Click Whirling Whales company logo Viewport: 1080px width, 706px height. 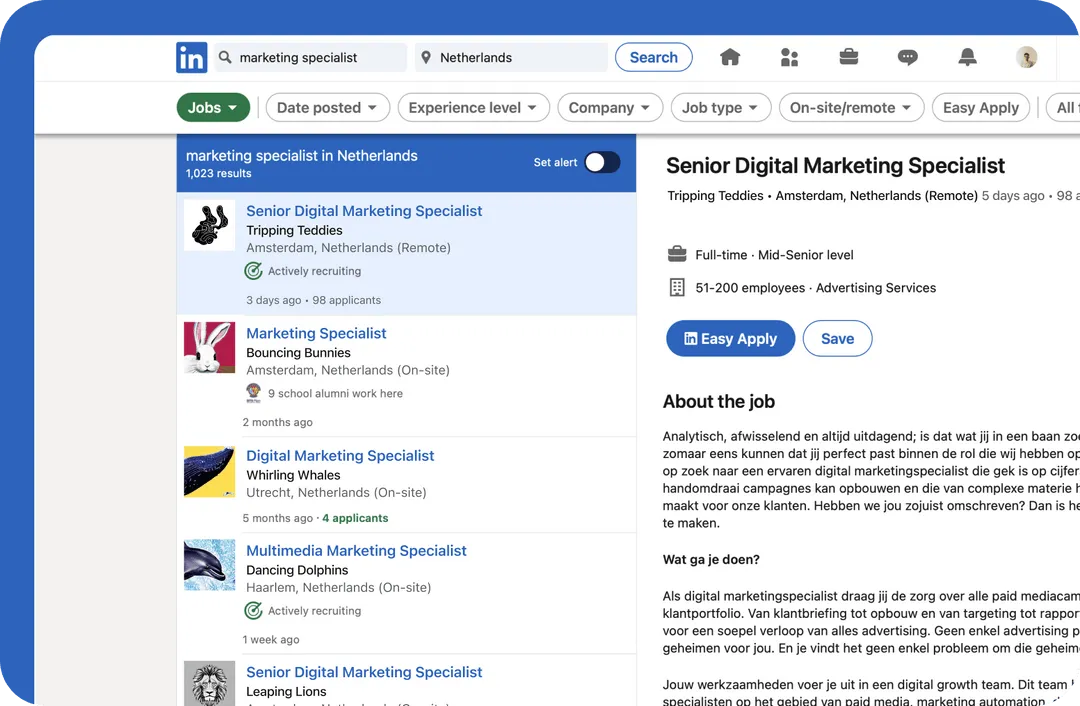click(x=209, y=471)
